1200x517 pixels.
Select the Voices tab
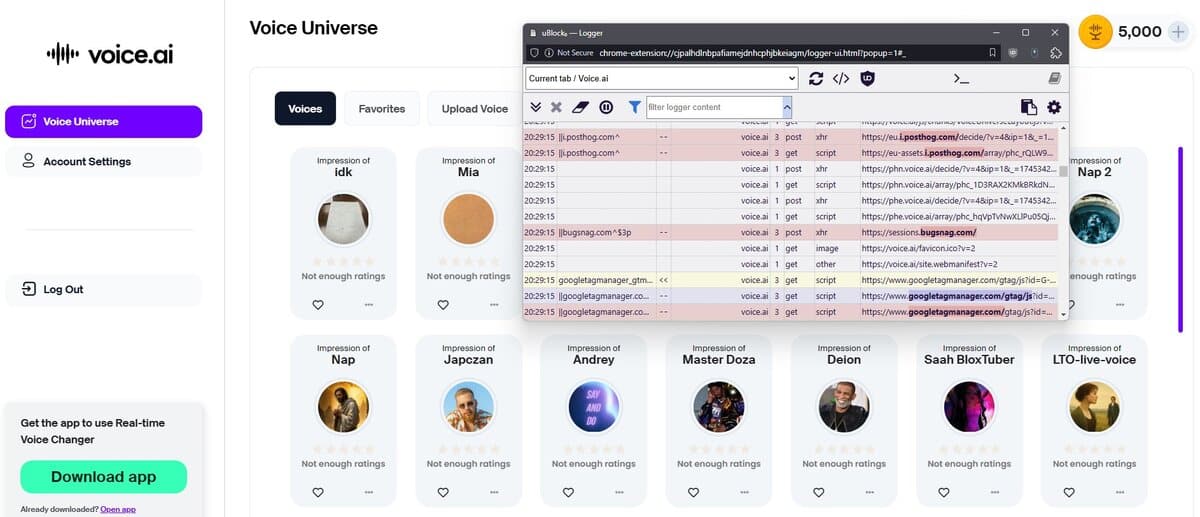pos(305,109)
